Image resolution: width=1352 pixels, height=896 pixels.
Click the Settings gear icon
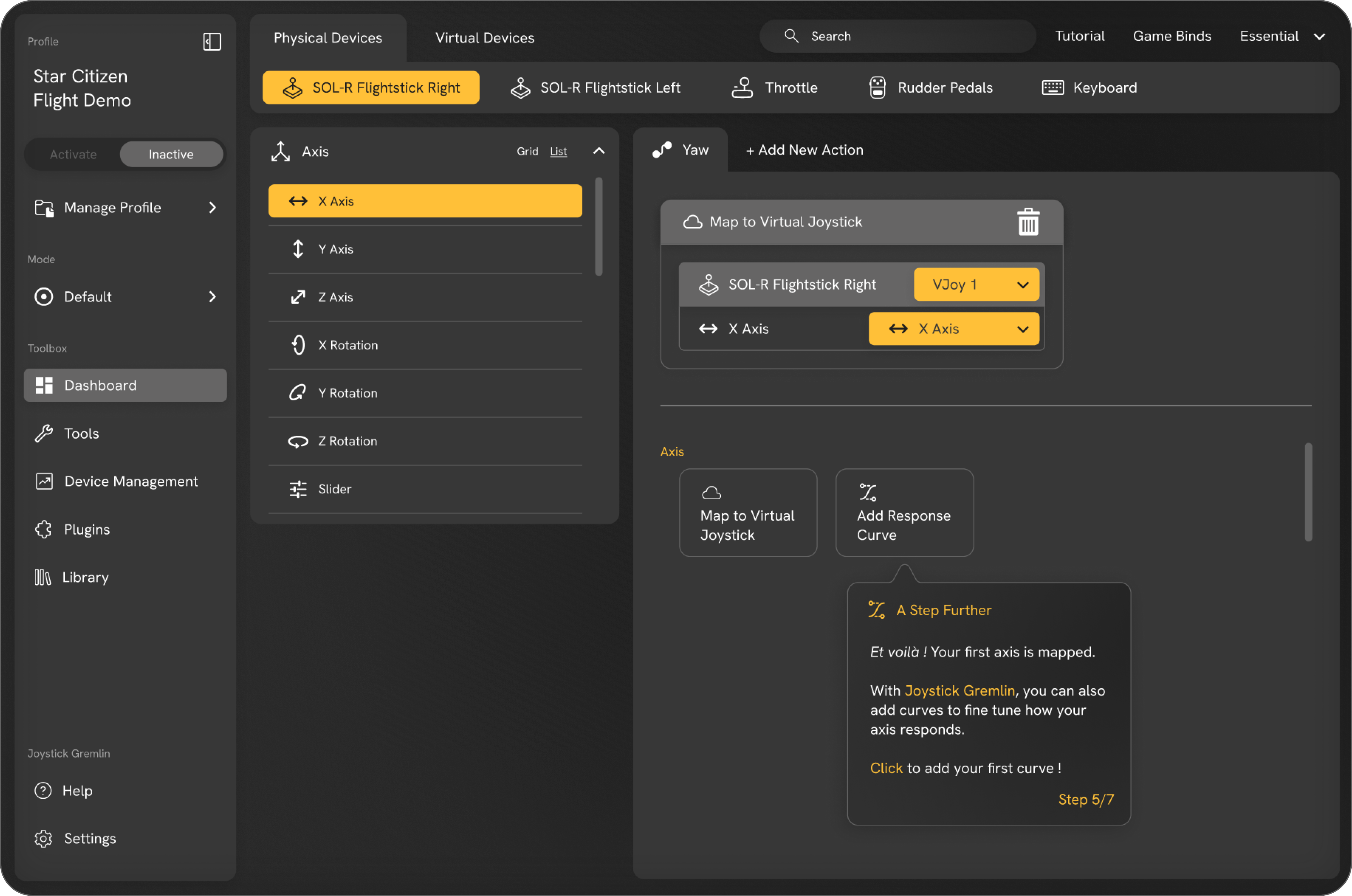tap(43, 839)
